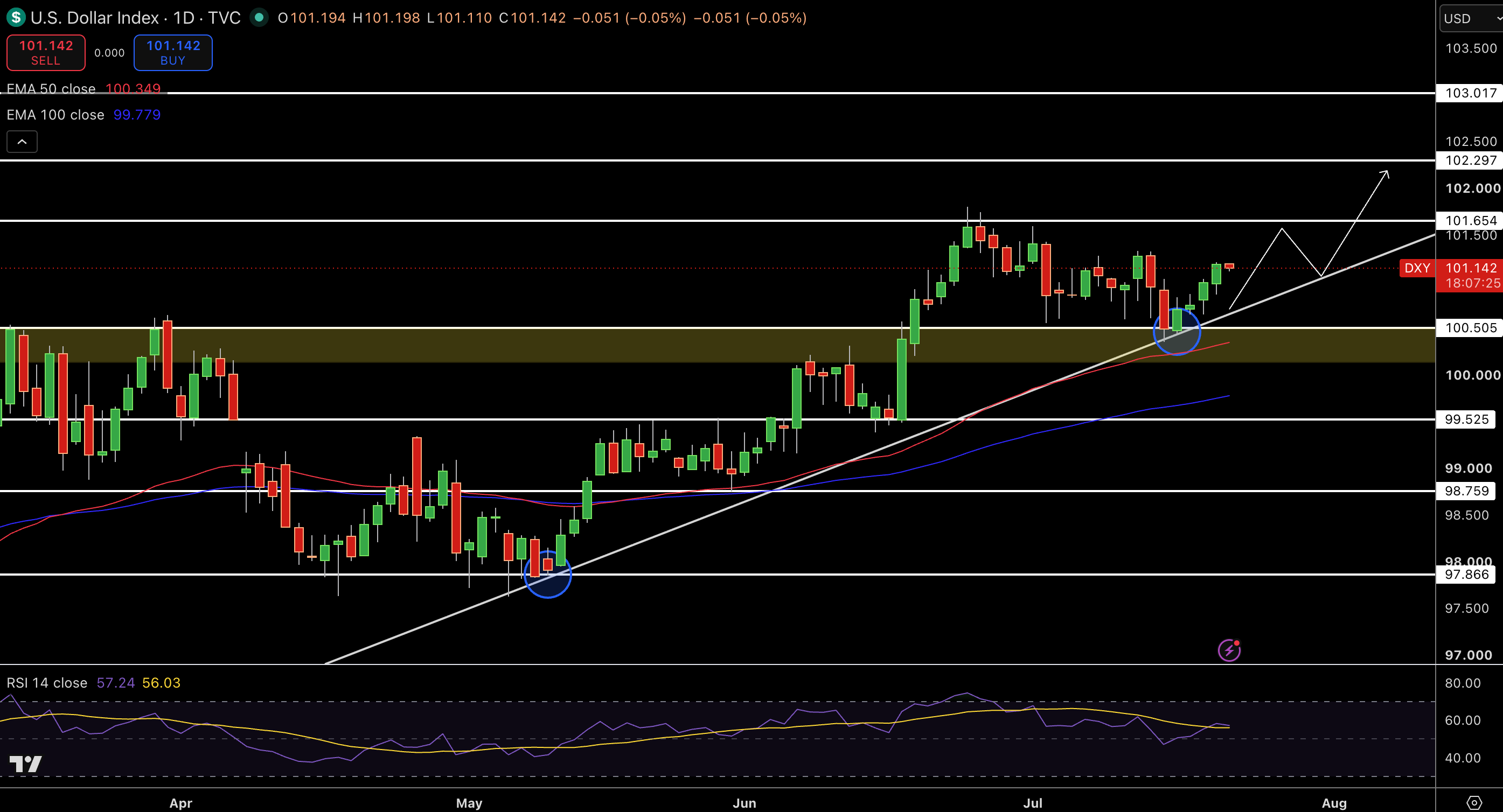Screen dimensions: 1503x812
Task: Click the open price O101.194 value
Action: tap(311, 17)
